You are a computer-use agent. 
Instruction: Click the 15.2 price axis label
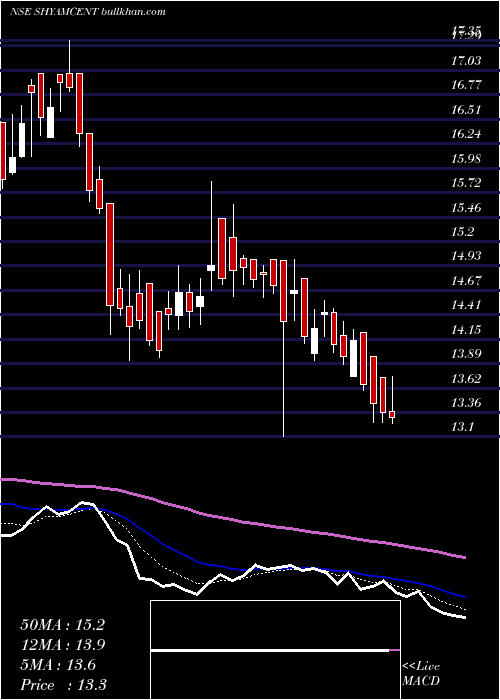tap(462, 232)
